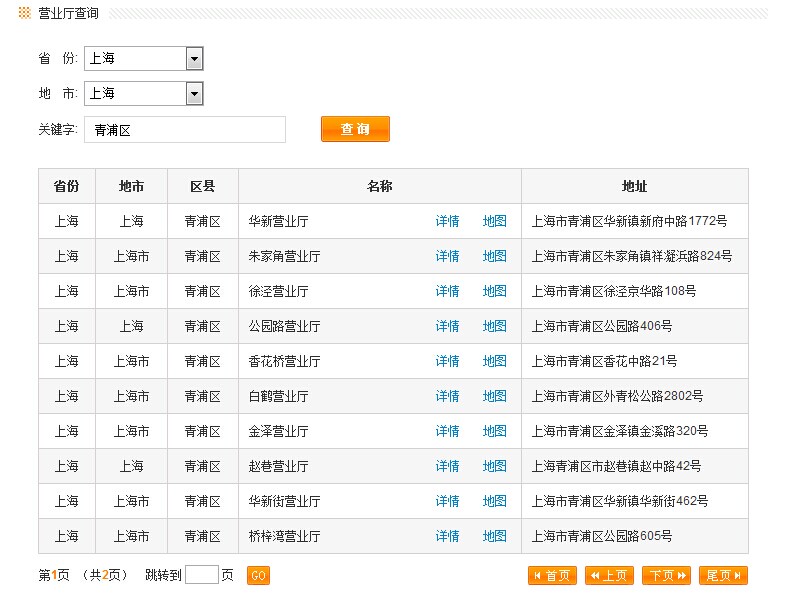Click the orange 查询 button
Screen dimensions: 785x600
[355, 129]
